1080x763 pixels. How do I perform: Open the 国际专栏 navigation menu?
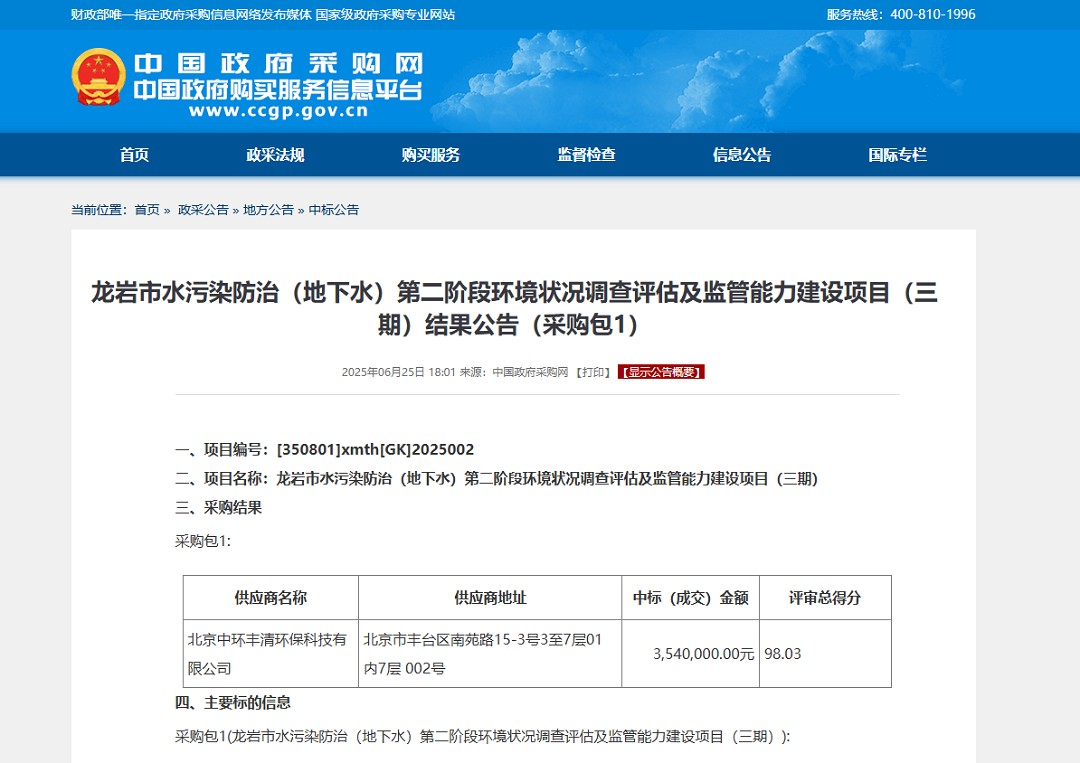(898, 155)
